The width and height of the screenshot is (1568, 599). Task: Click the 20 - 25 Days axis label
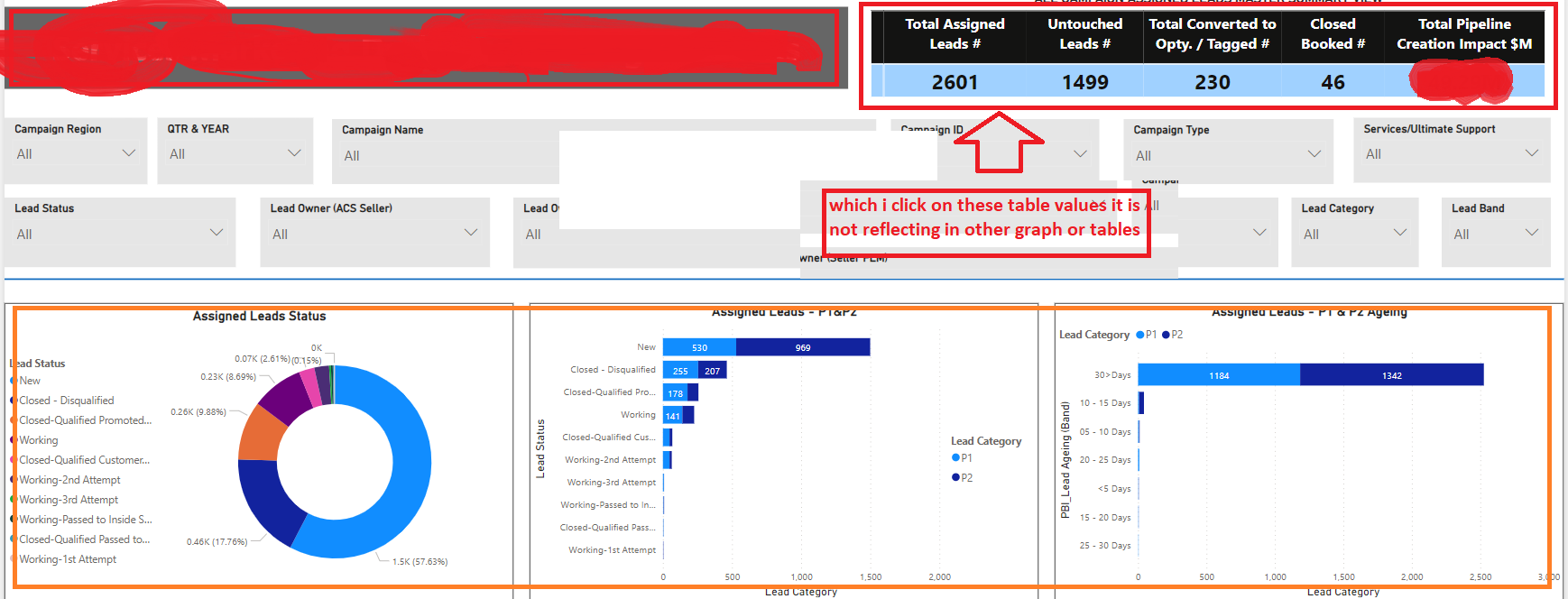pyautogui.click(x=1105, y=460)
